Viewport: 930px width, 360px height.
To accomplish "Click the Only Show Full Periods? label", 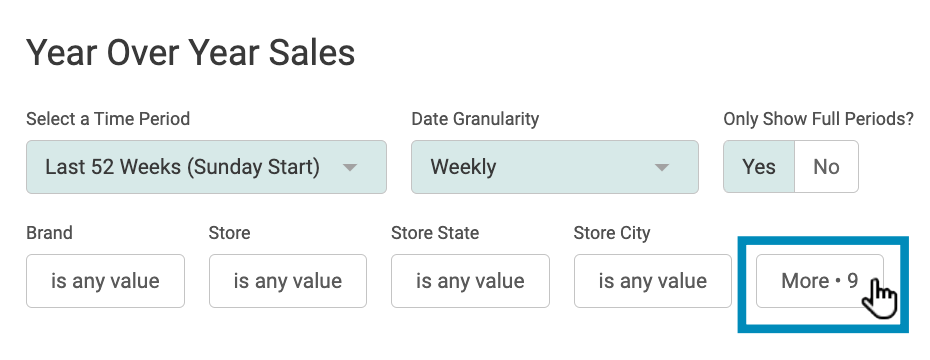I will (x=818, y=119).
